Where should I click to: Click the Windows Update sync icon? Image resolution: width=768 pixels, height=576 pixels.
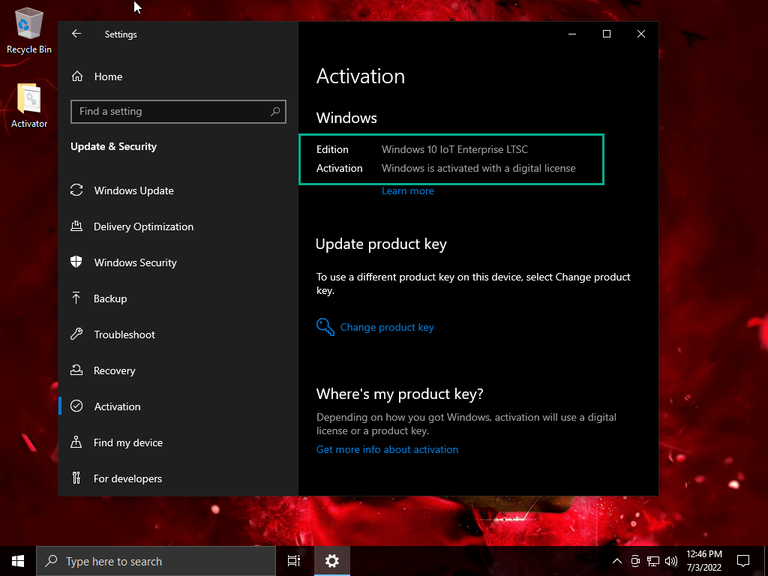(x=76, y=190)
